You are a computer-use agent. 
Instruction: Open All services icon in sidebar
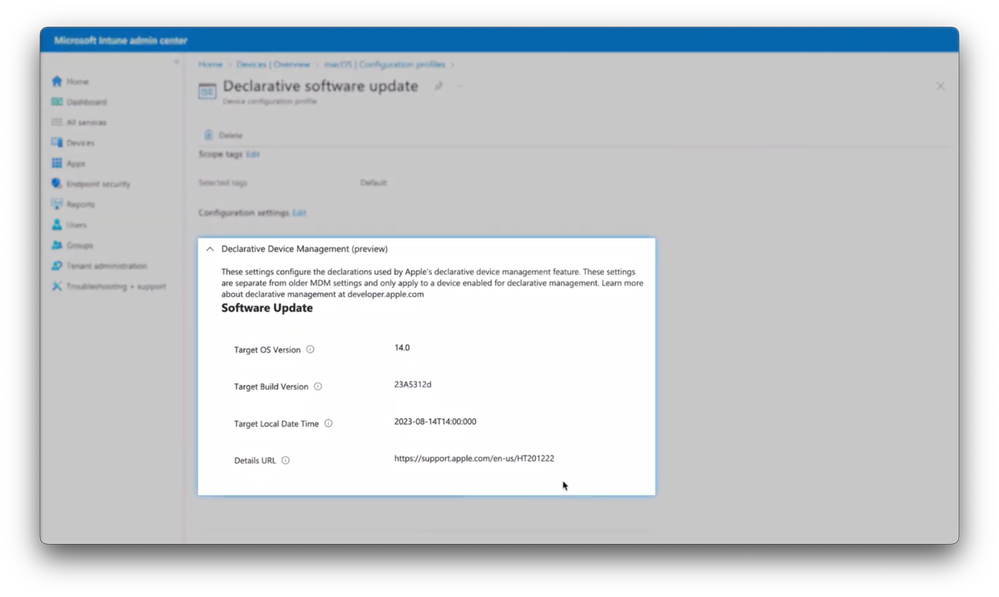click(57, 122)
